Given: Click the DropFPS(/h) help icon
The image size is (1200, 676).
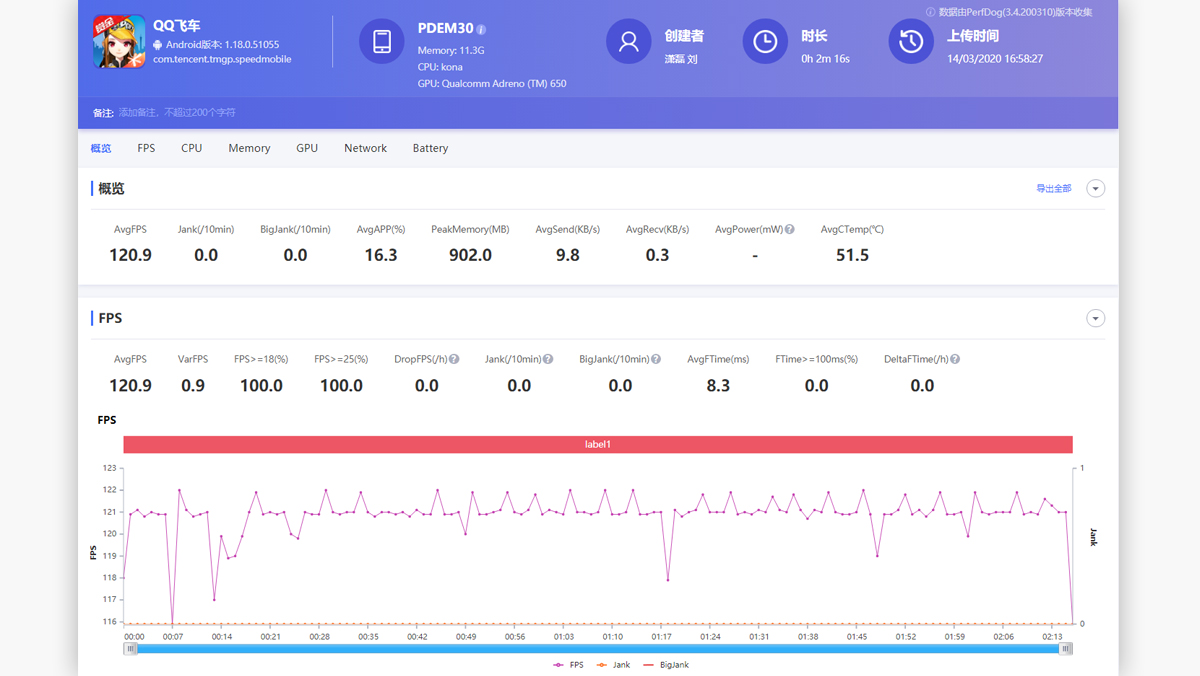Looking at the screenshot, I should [454, 360].
